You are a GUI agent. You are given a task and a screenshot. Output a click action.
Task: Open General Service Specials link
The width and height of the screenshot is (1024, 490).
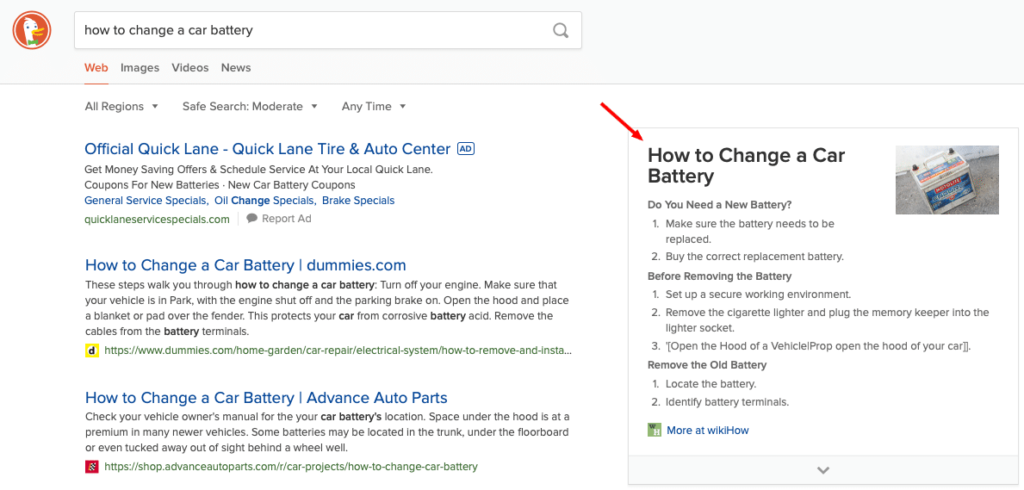click(146, 201)
